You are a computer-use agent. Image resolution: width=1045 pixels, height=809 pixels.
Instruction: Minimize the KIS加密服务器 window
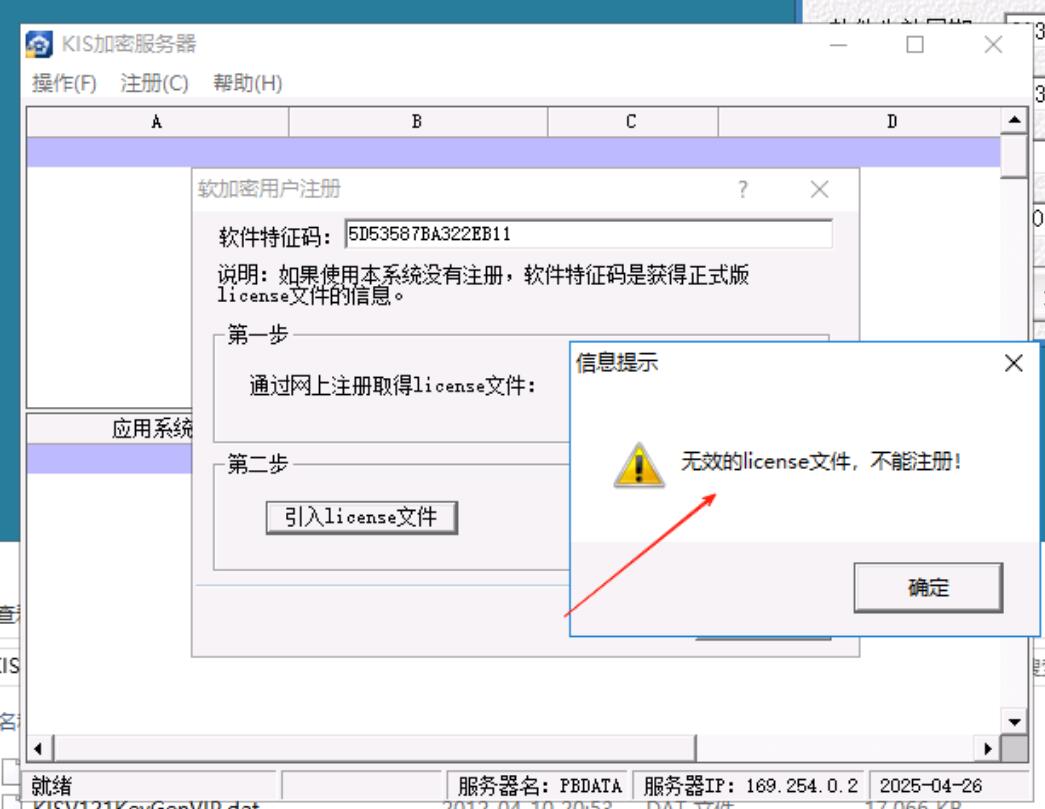coord(838,45)
